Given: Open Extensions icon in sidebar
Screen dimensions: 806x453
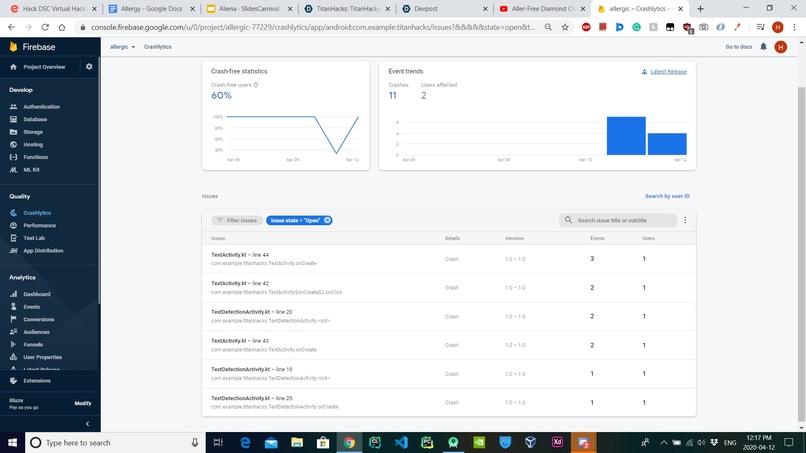Looking at the screenshot, I should click(13, 380).
